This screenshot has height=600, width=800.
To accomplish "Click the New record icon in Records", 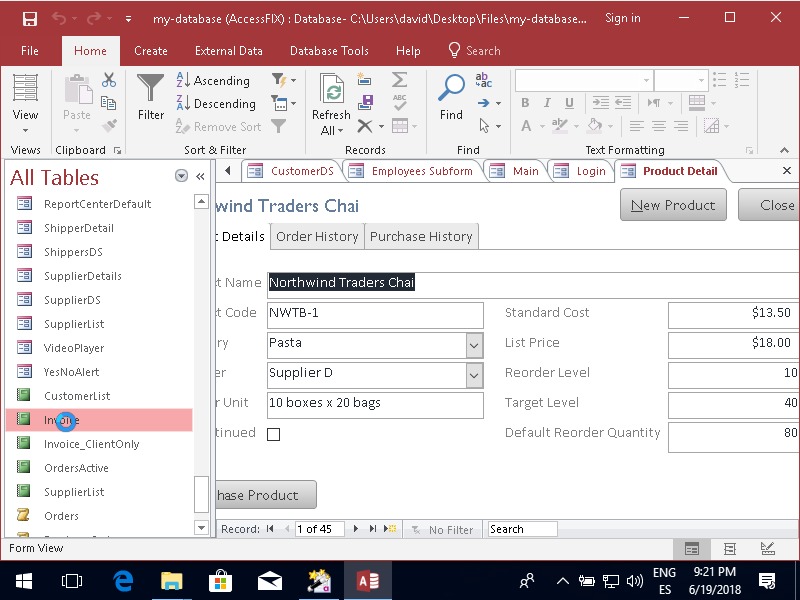I will (x=364, y=80).
